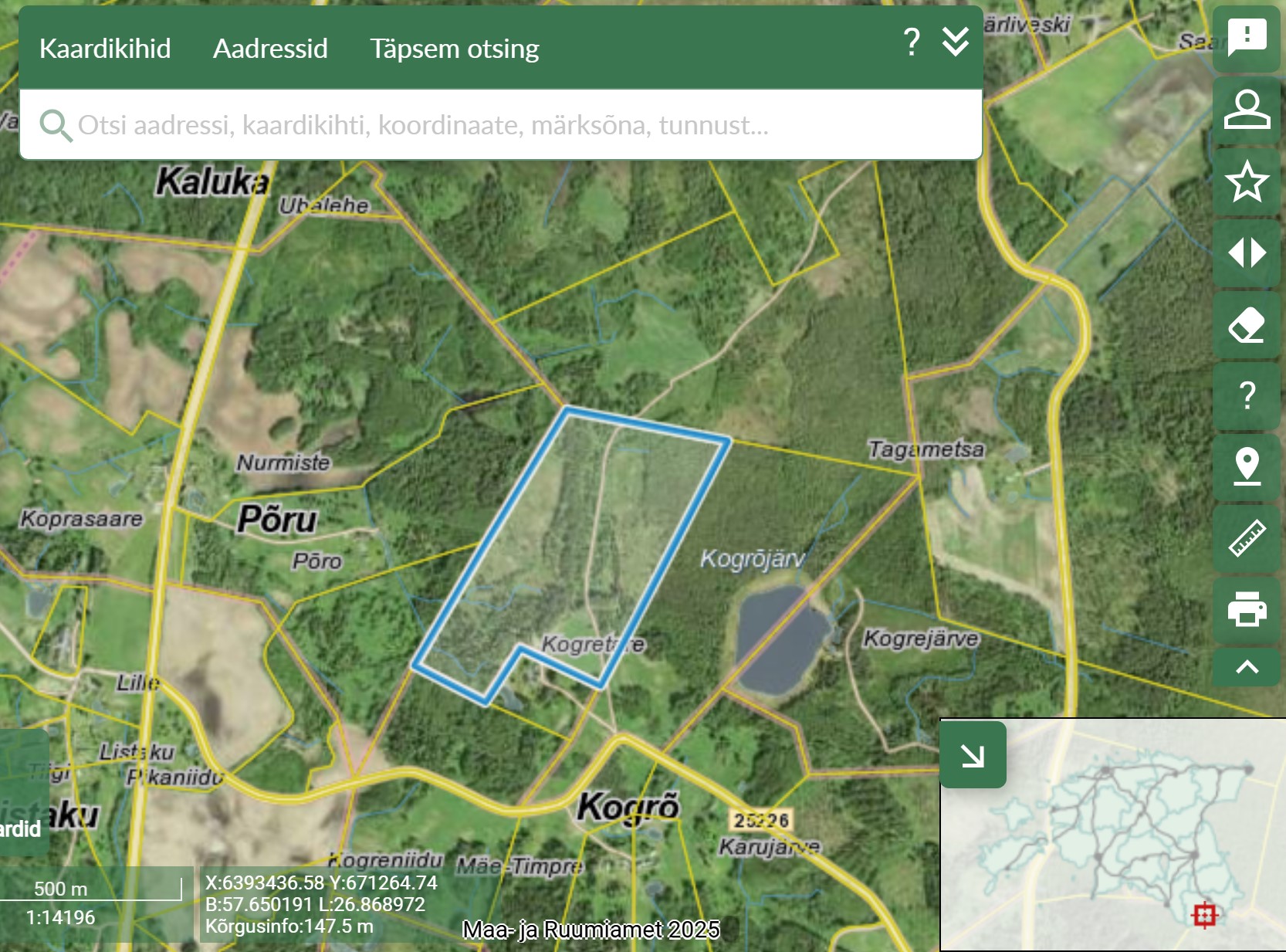This screenshot has height=952, width=1286.
Task: Switch to the Aadressid tab
Action: click(270, 49)
